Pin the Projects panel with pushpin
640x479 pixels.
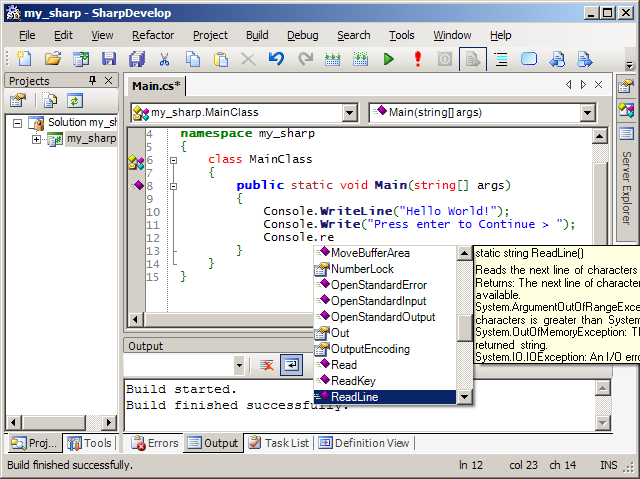click(x=93, y=80)
